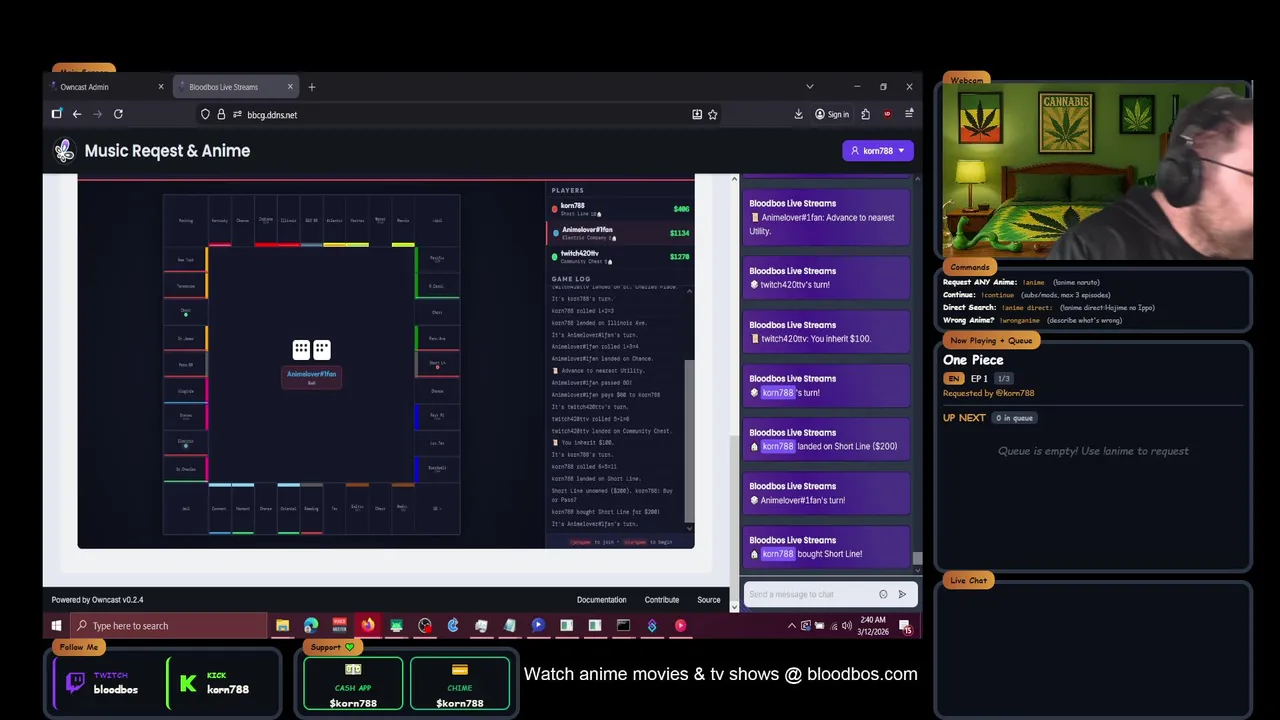
Task: Click the reader view icon in the address bar
Action: 697,115
